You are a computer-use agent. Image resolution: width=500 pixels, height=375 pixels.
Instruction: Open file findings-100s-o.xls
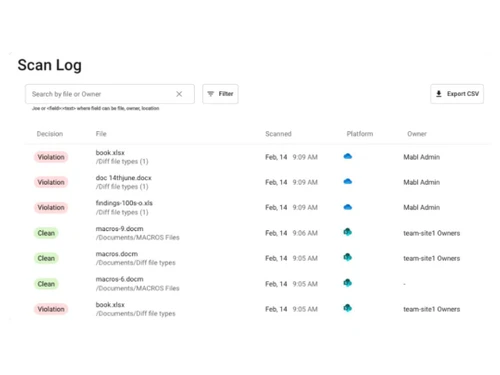[124, 203]
